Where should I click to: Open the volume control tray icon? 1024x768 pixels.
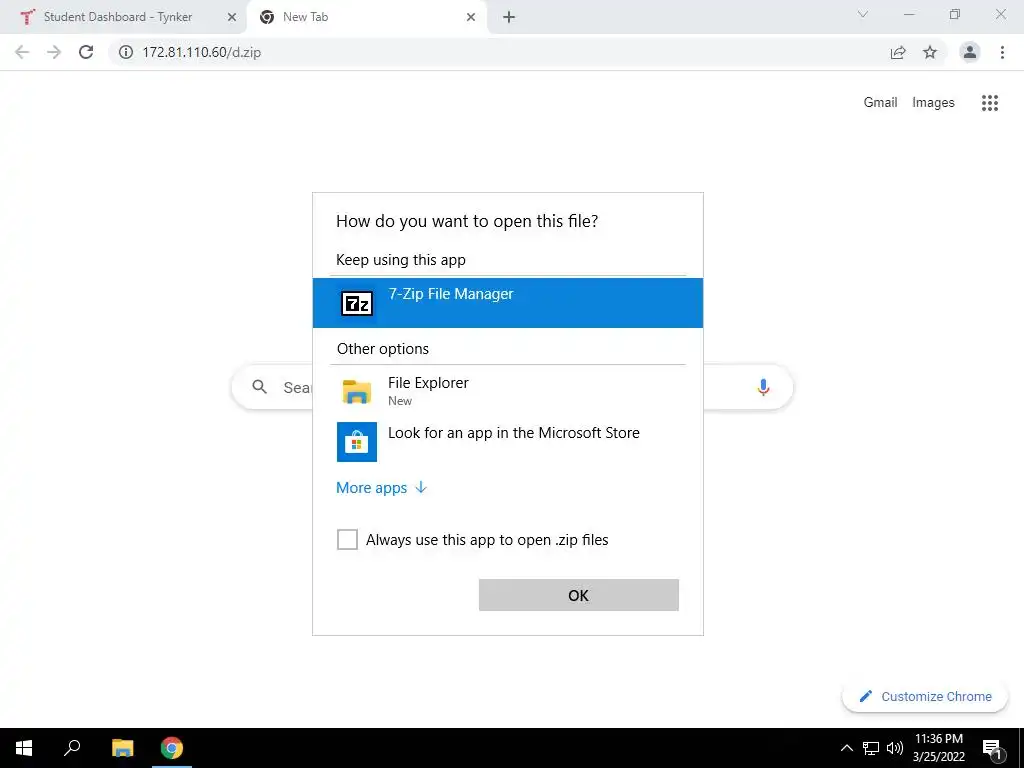tap(895, 748)
